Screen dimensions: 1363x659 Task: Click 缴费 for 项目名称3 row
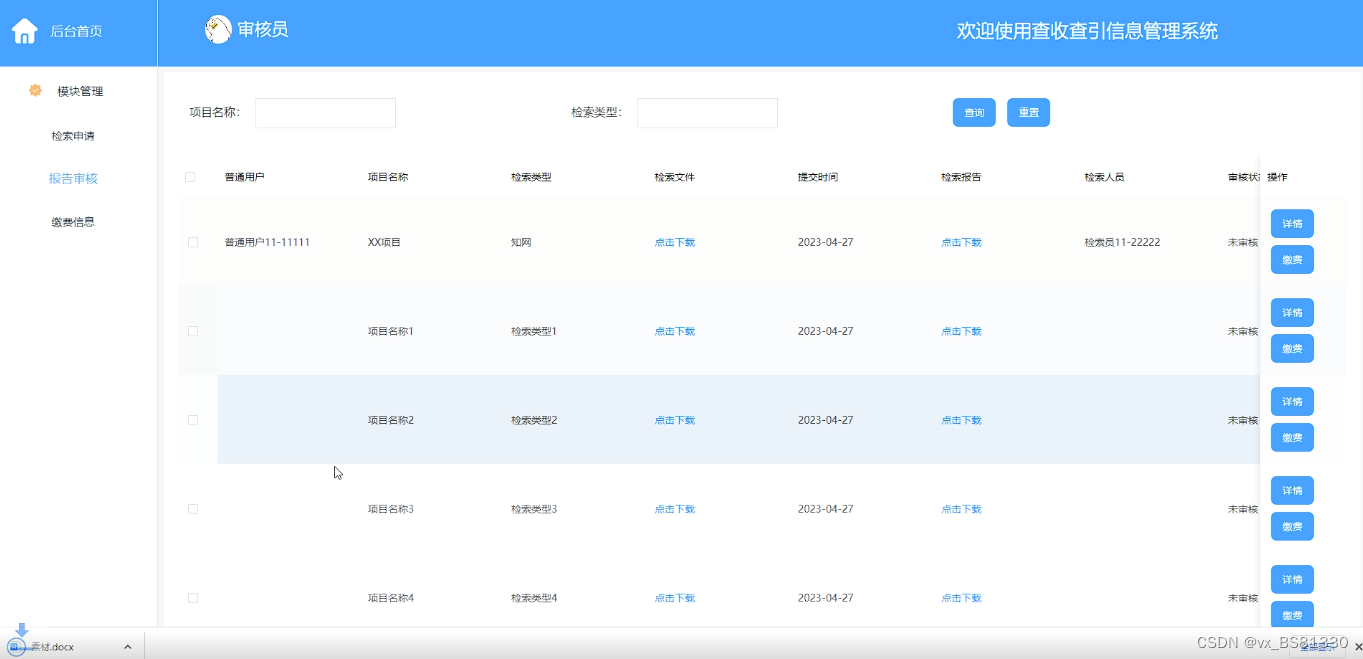tap(1292, 527)
